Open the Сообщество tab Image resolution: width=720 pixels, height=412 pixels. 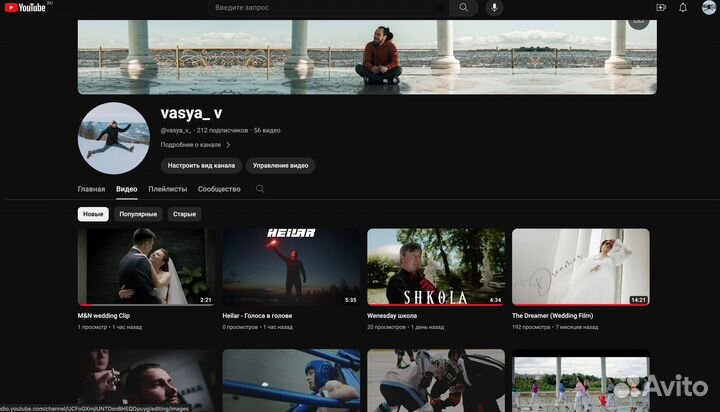click(x=219, y=189)
